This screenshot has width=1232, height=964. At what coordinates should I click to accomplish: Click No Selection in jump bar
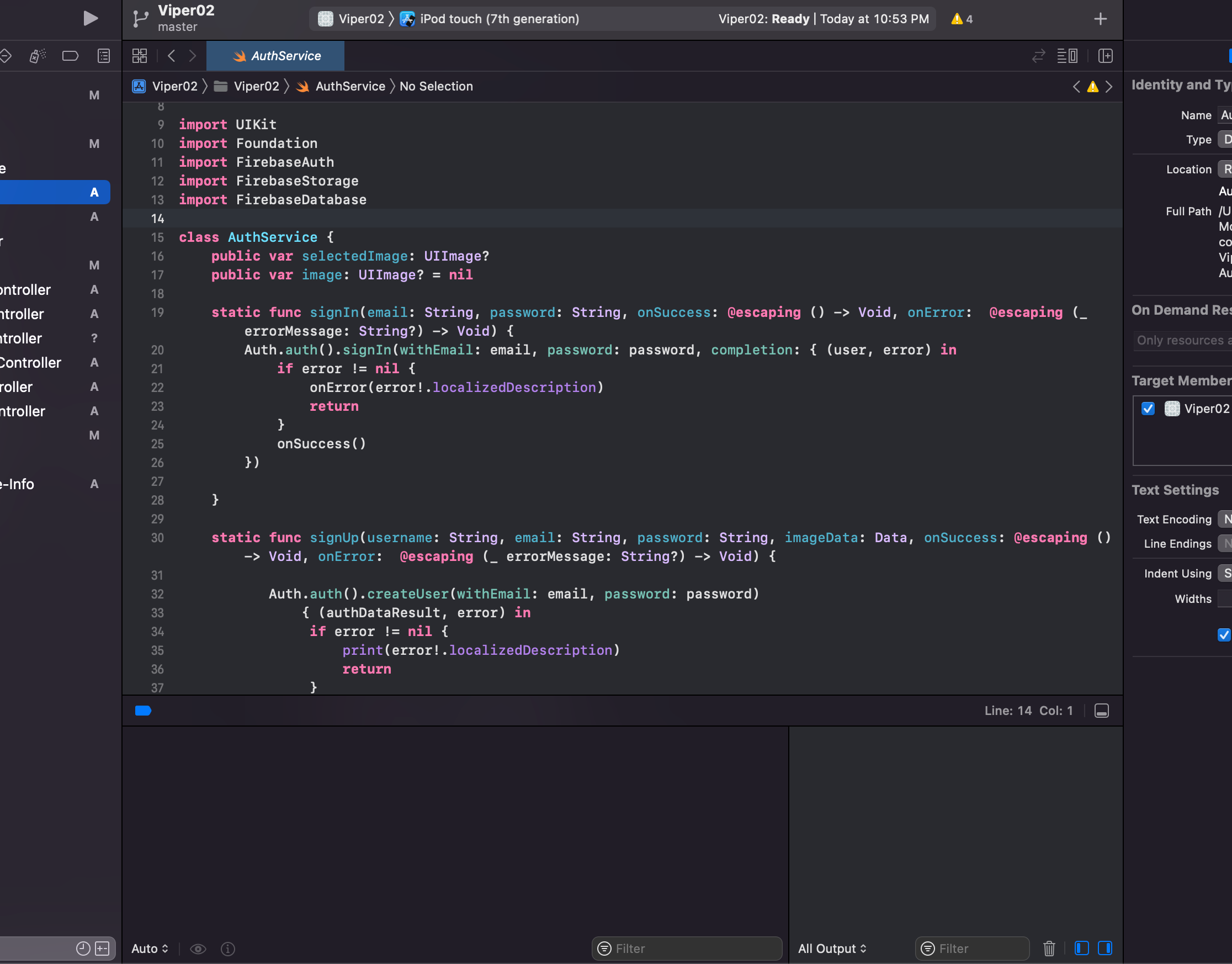[436, 86]
